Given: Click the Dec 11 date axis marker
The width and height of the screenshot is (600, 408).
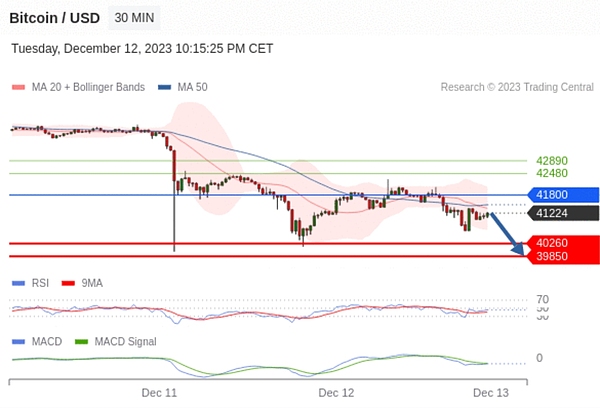Looking at the screenshot, I should (158, 394).
